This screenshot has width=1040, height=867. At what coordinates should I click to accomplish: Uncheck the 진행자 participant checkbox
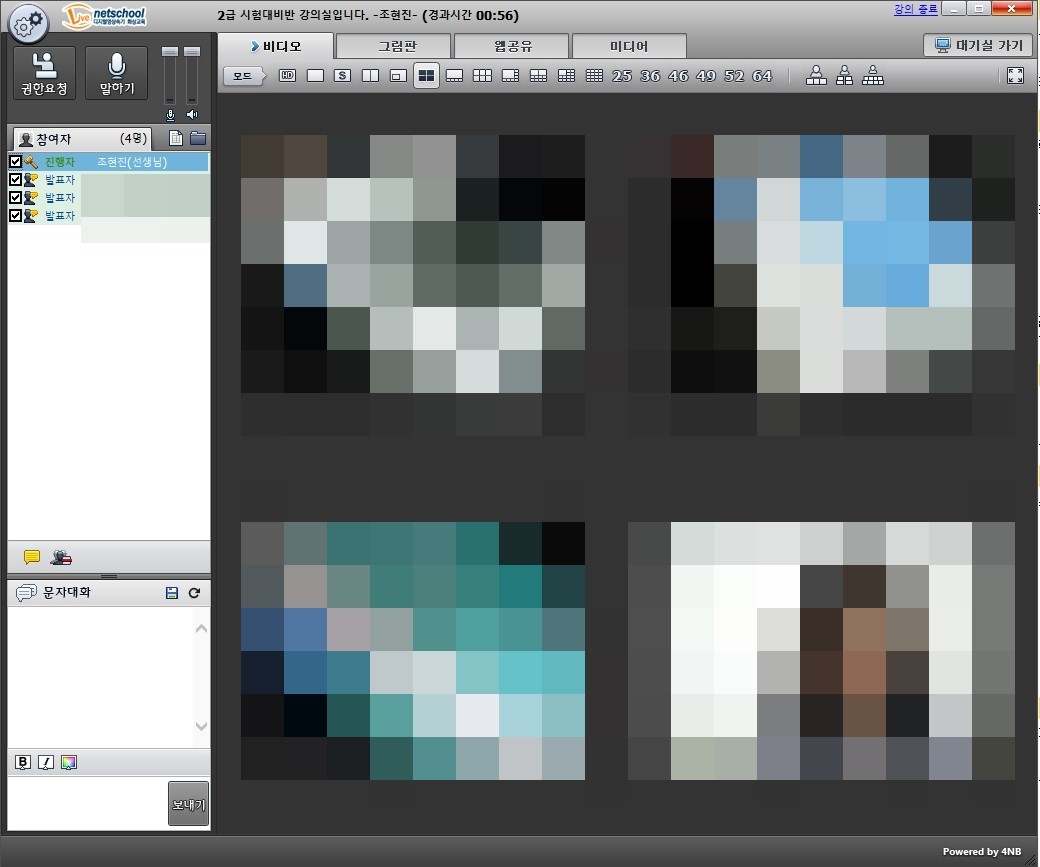click(x=15, y=162)
